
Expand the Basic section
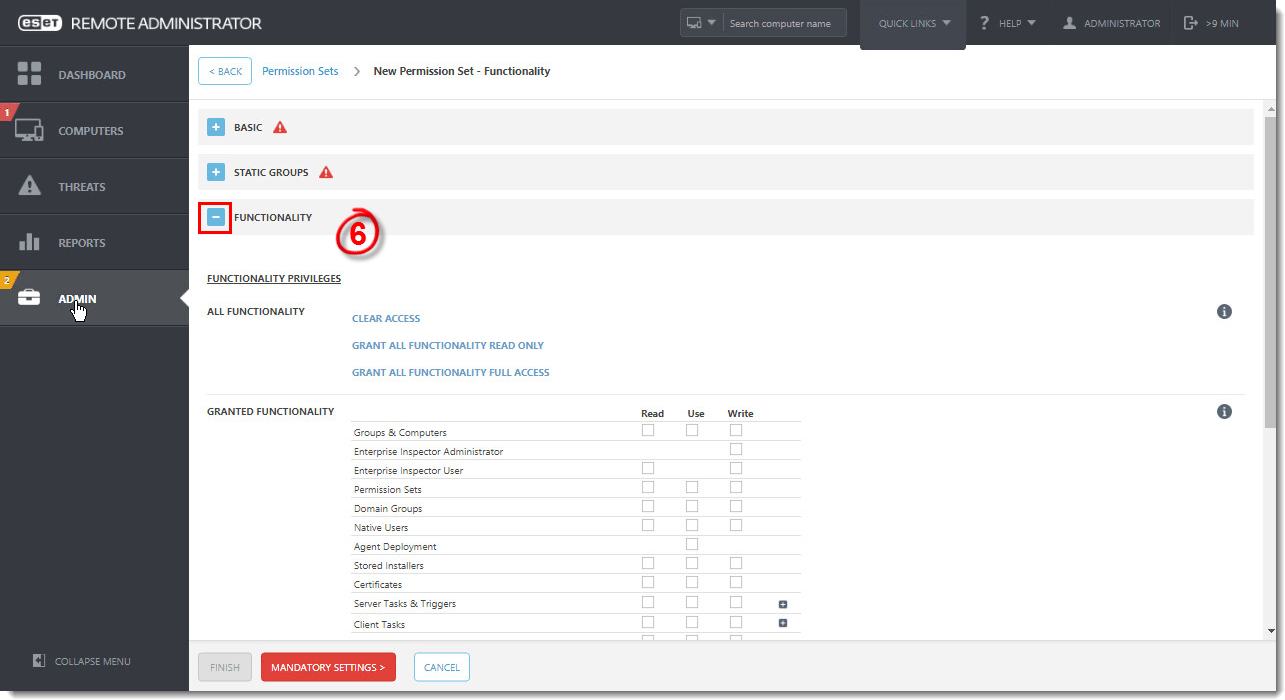216,127
